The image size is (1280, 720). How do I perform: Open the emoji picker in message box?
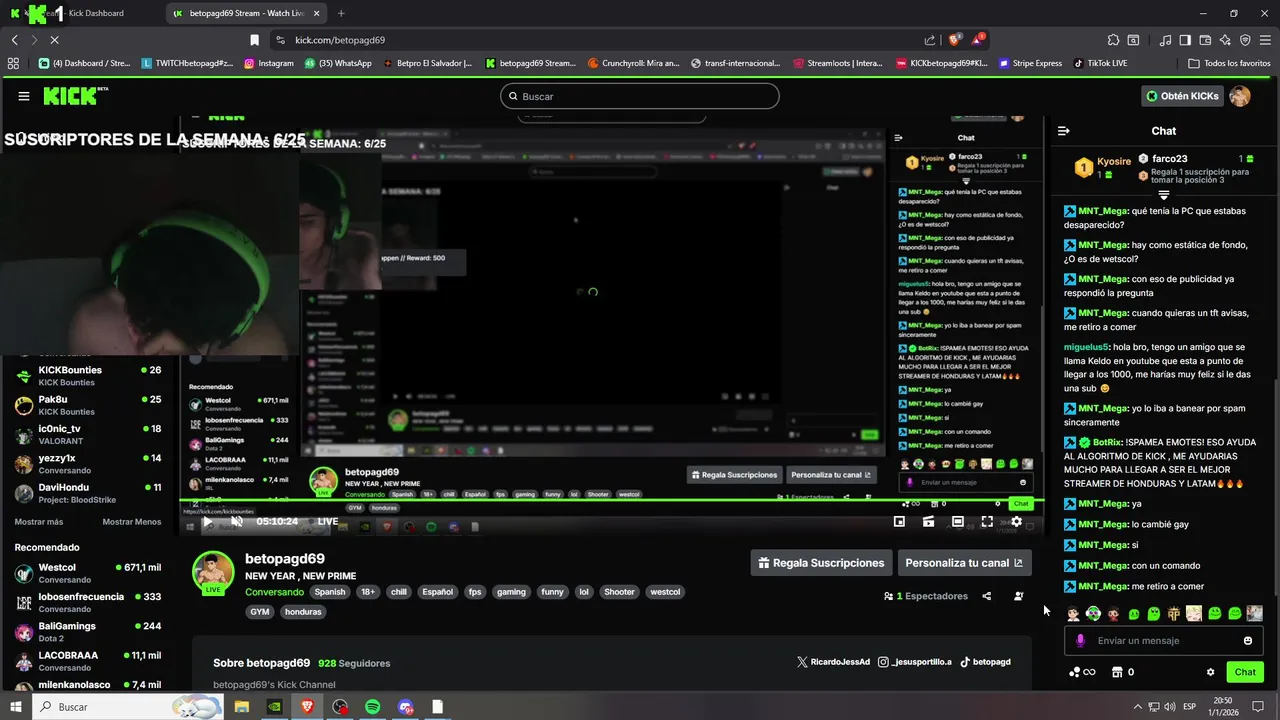click(1248, 641)
